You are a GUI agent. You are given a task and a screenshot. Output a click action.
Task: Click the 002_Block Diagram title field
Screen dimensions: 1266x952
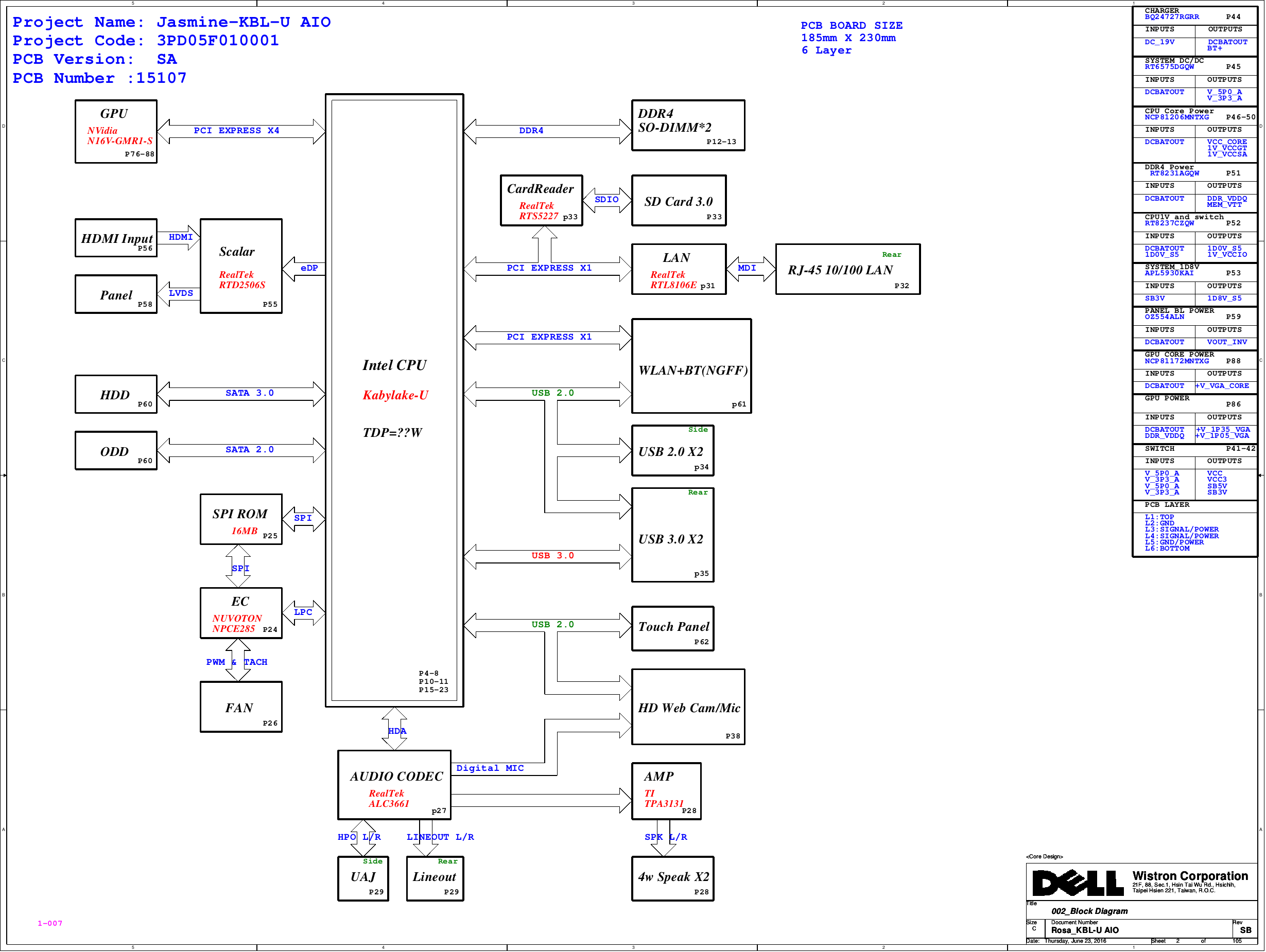pos(1089,911)
